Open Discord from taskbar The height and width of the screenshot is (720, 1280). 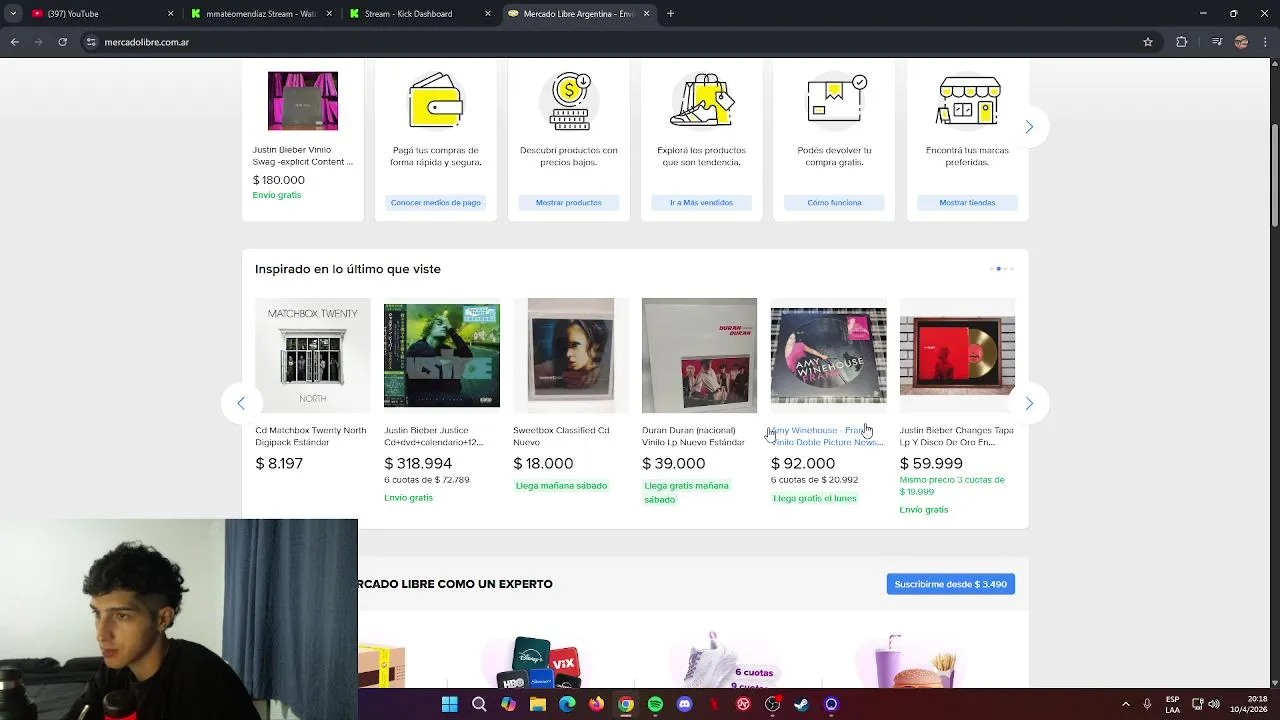pyautogui.click(x=684, y=704)
